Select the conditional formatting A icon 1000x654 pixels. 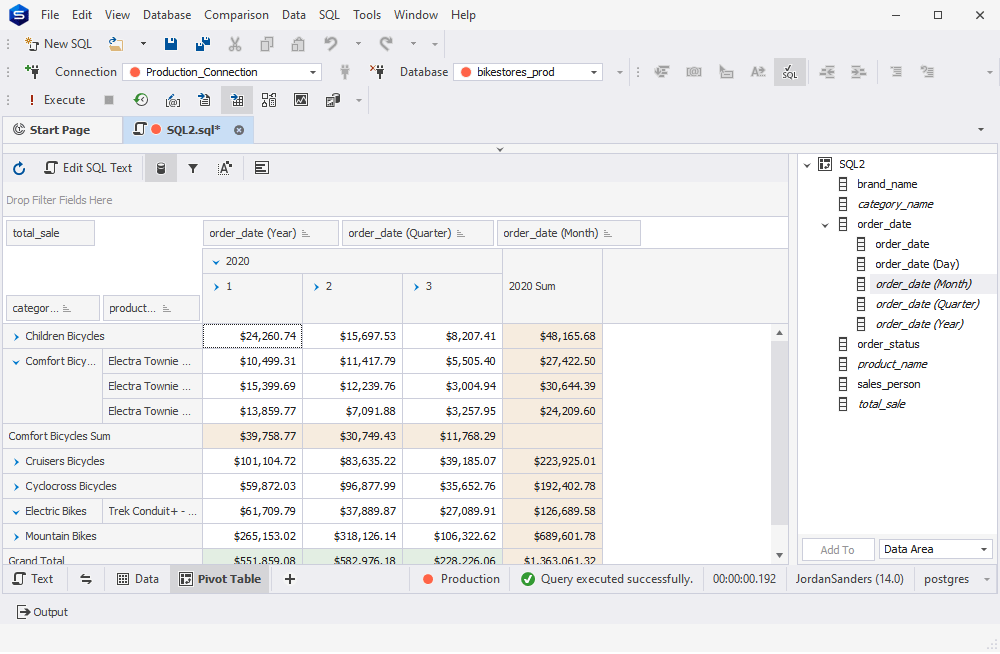point(225,167)
